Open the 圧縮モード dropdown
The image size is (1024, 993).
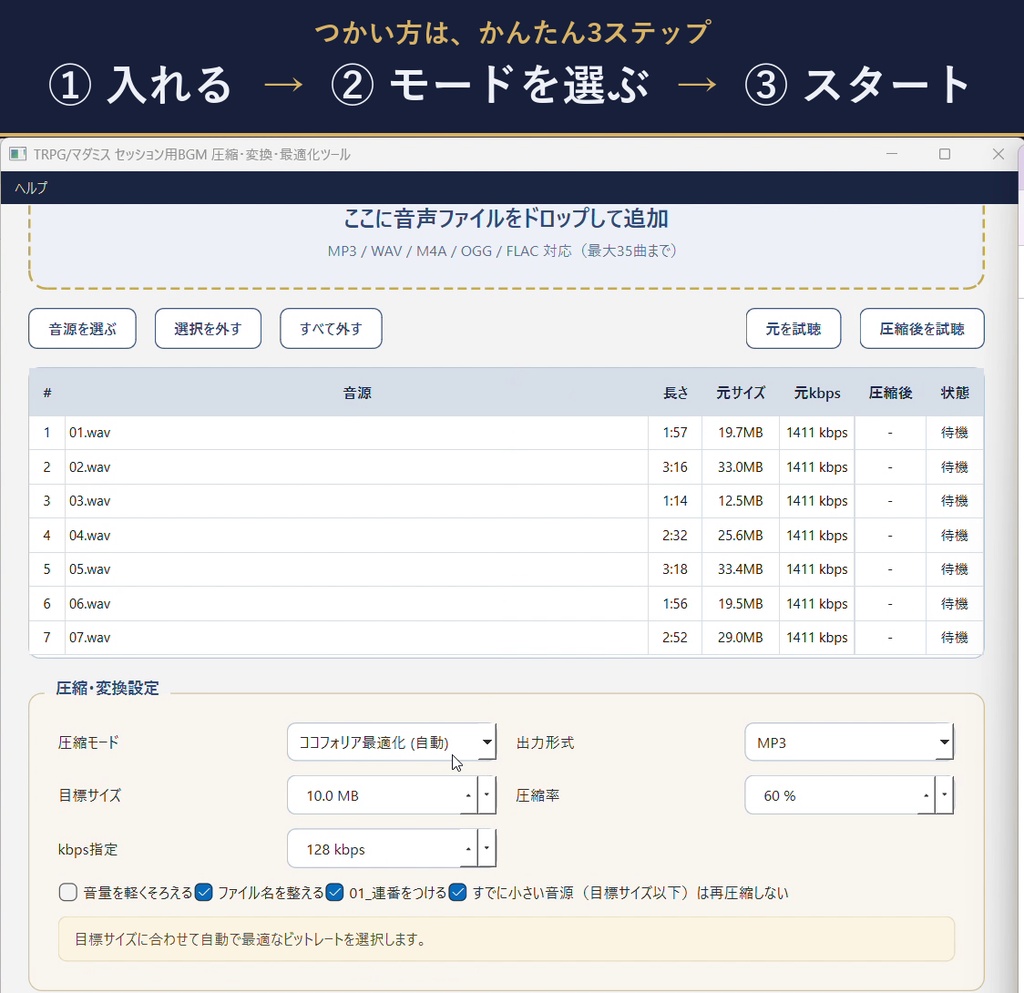pyautogui.click(x=392, y=742)
